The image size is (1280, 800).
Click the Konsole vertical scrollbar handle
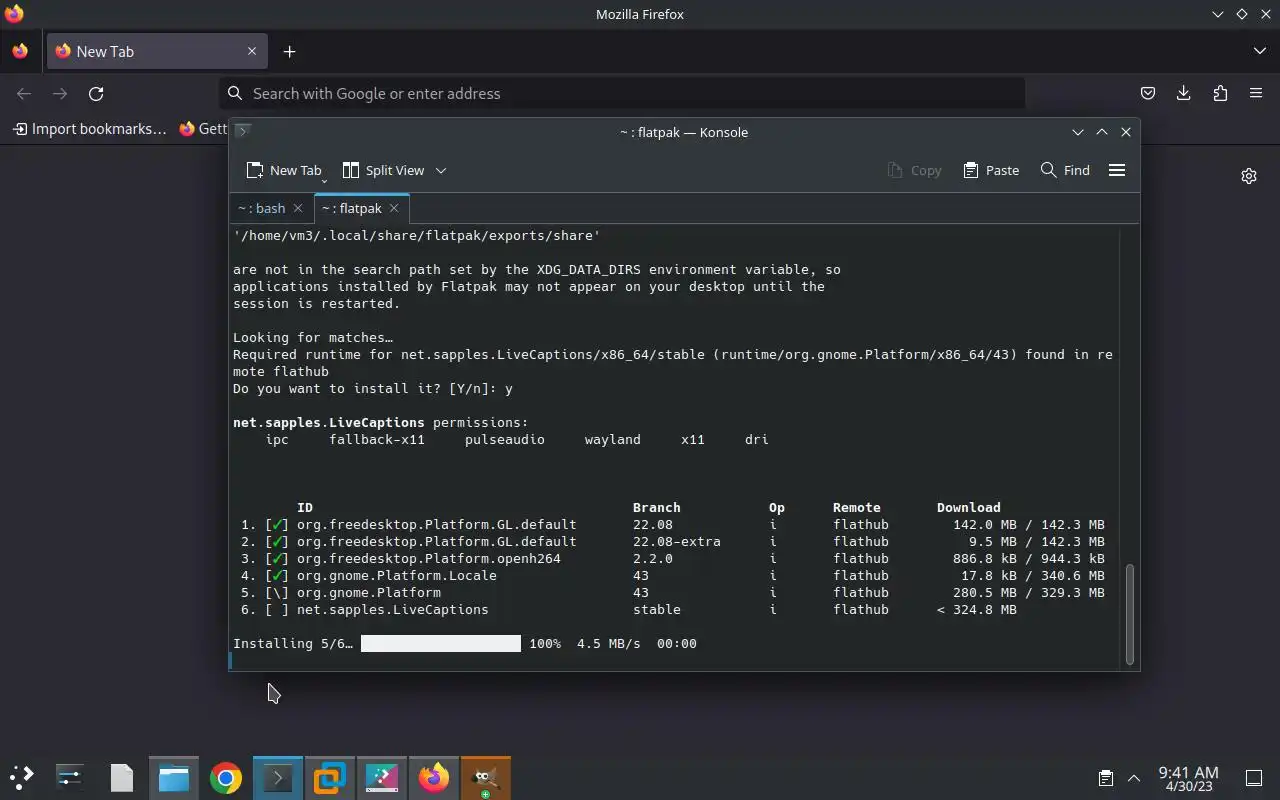coord(1130,614)
